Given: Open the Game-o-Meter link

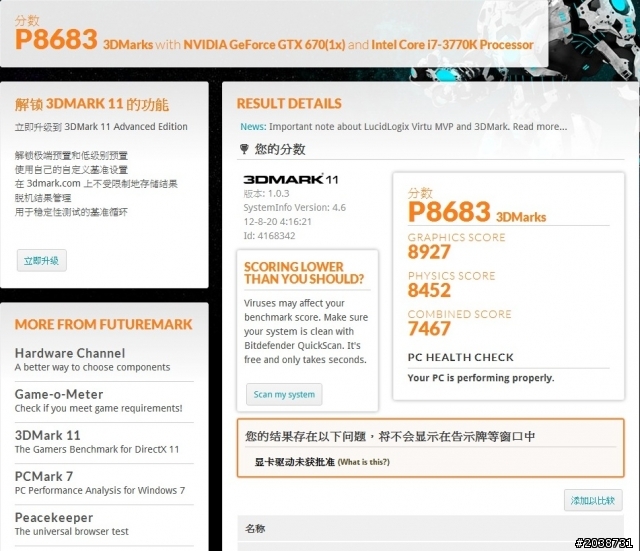Looking at the screenshot, I should [x=59, y=394].
